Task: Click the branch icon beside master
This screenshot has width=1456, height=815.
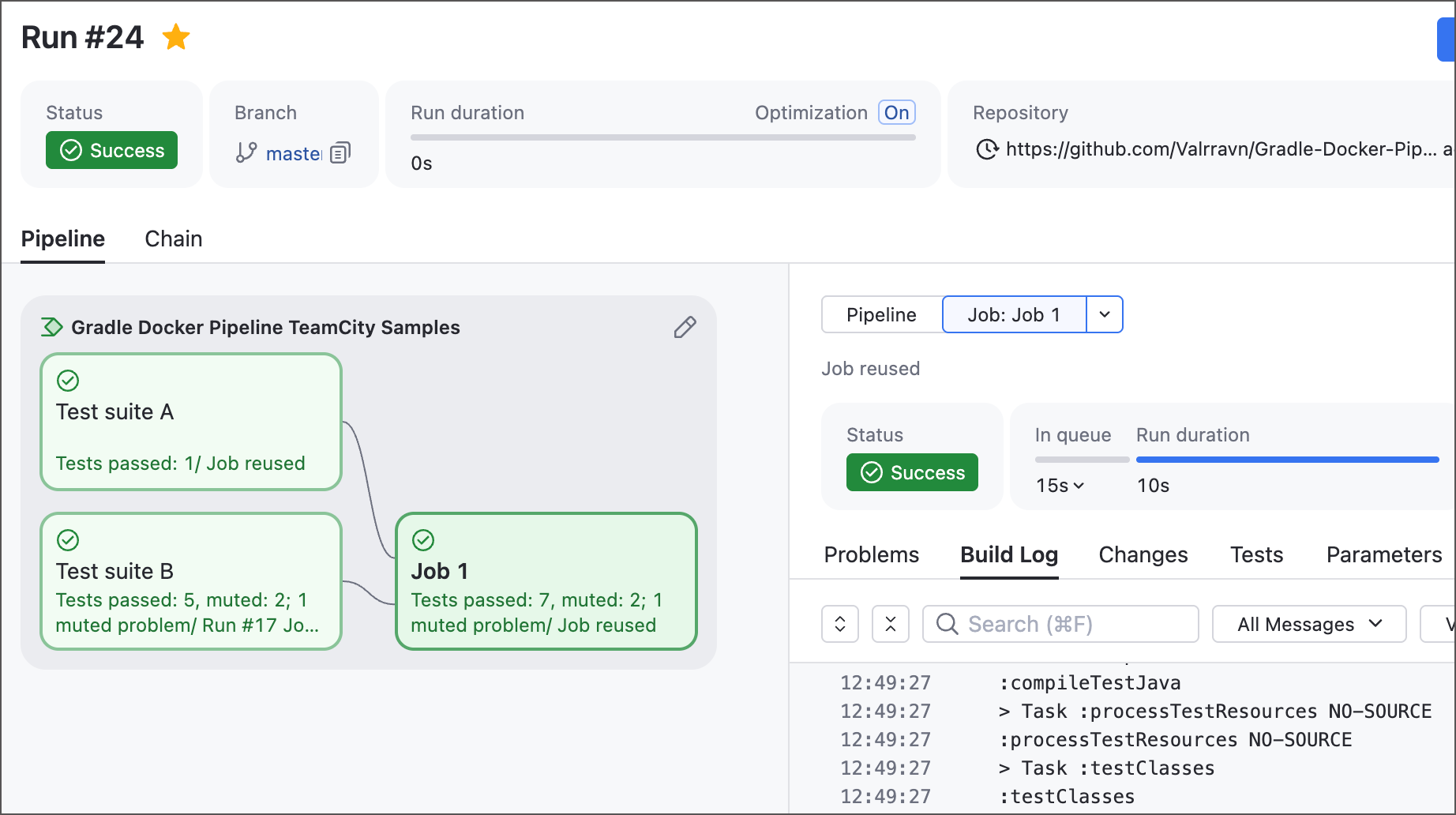Action: pyautogui.click(x=246, y=152)
